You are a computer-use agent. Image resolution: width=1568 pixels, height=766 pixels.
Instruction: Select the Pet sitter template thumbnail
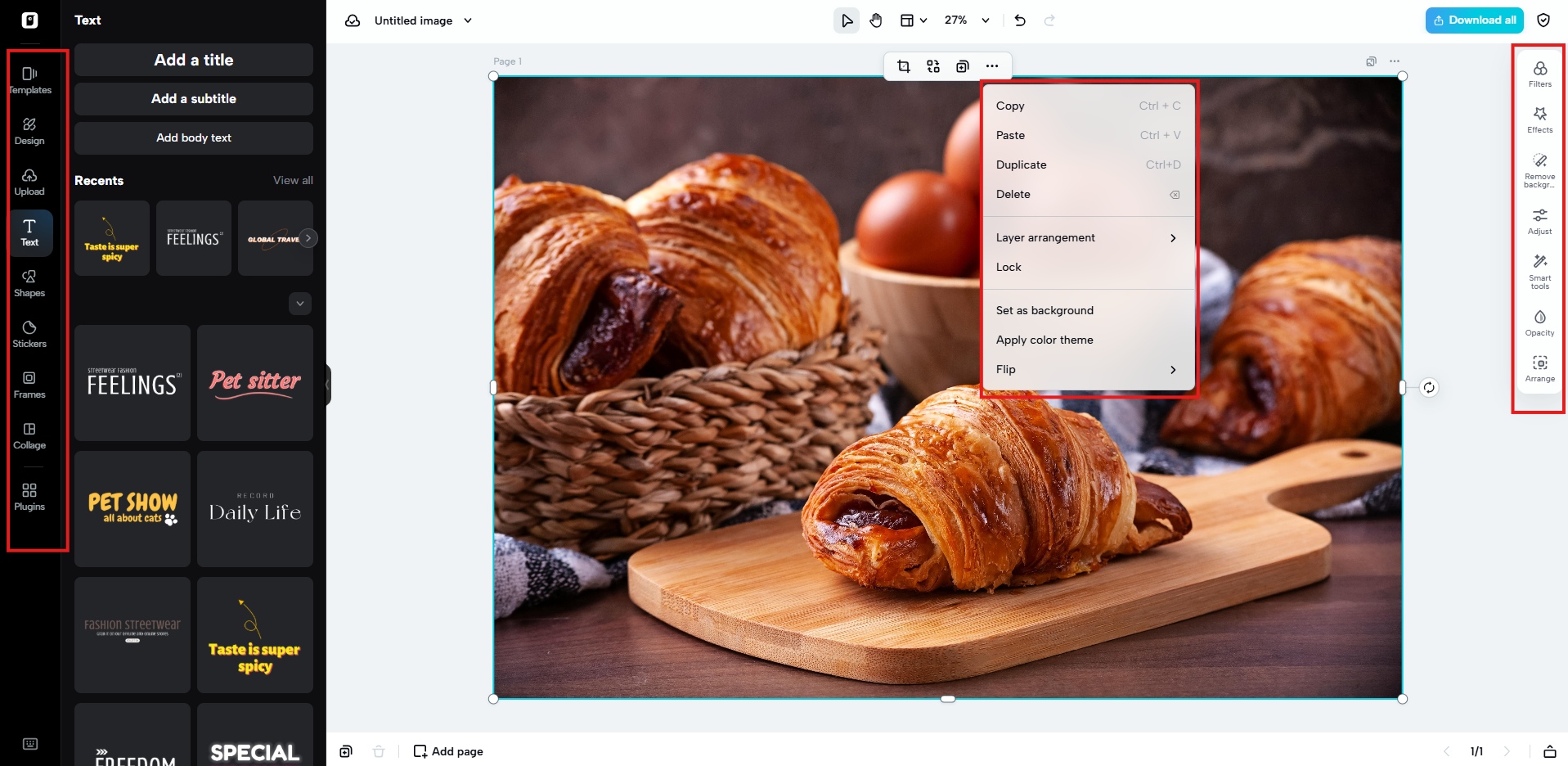click(254, 382)
